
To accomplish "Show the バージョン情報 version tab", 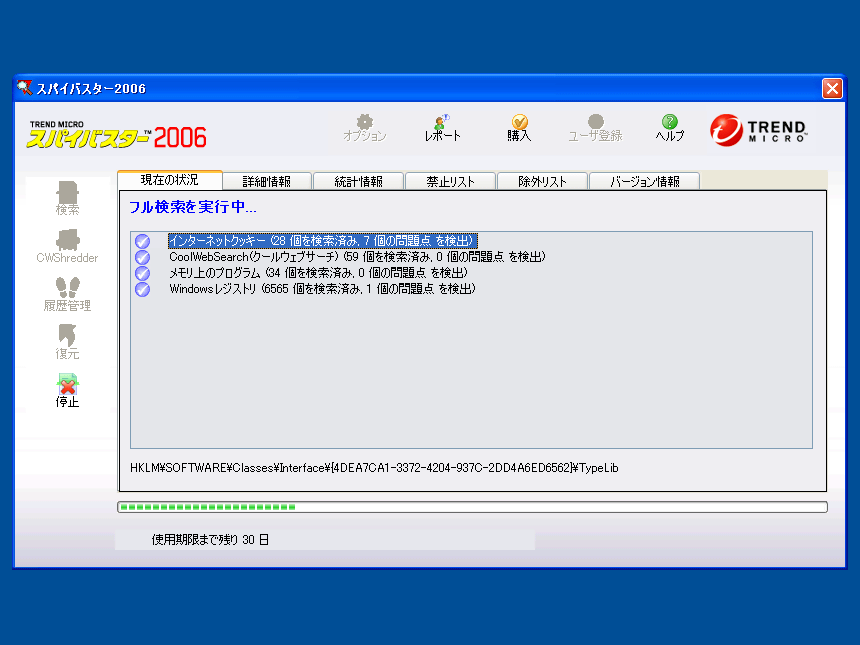I will [645, 182].
